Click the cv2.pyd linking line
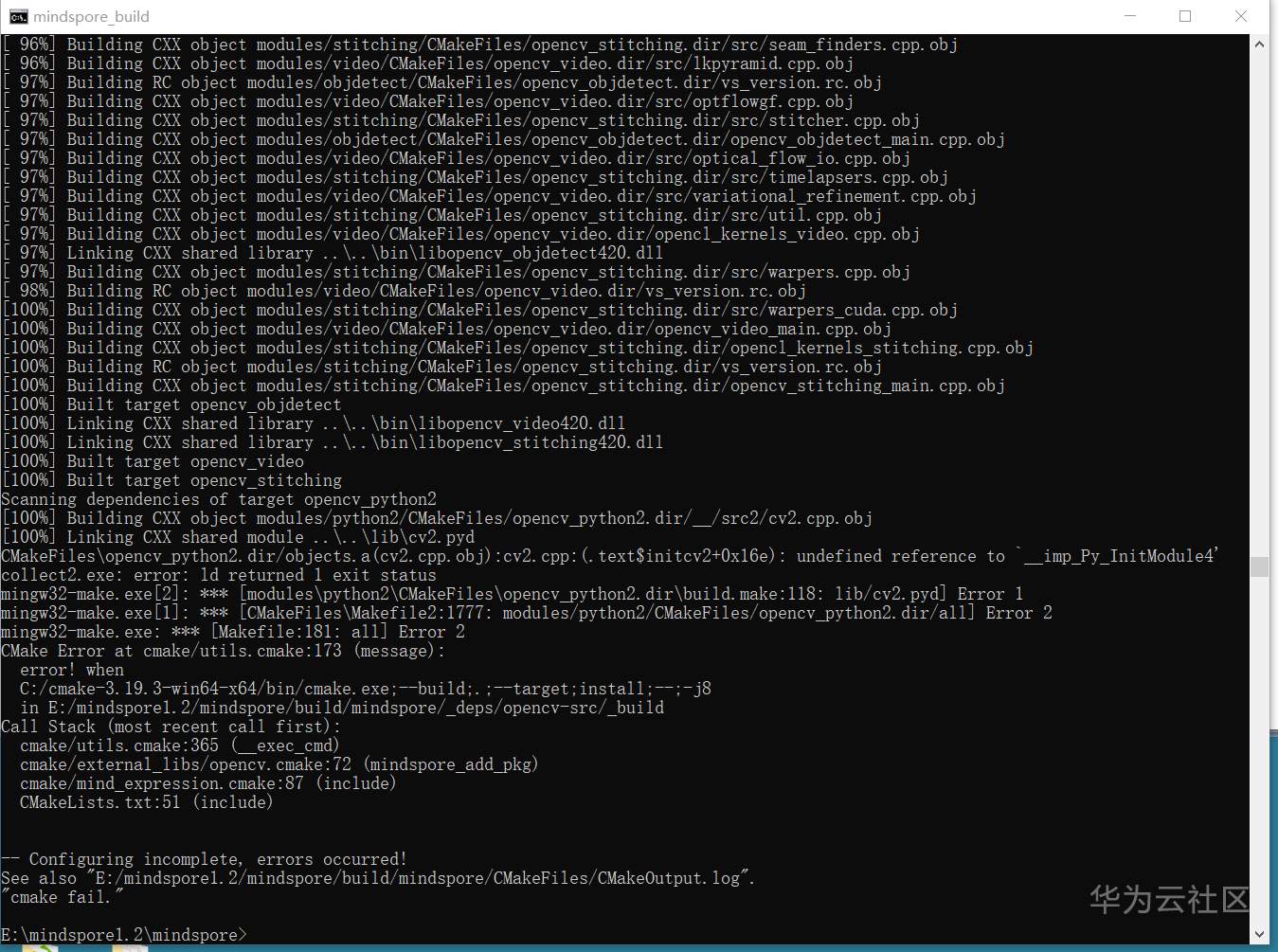 tap(238, 537)
